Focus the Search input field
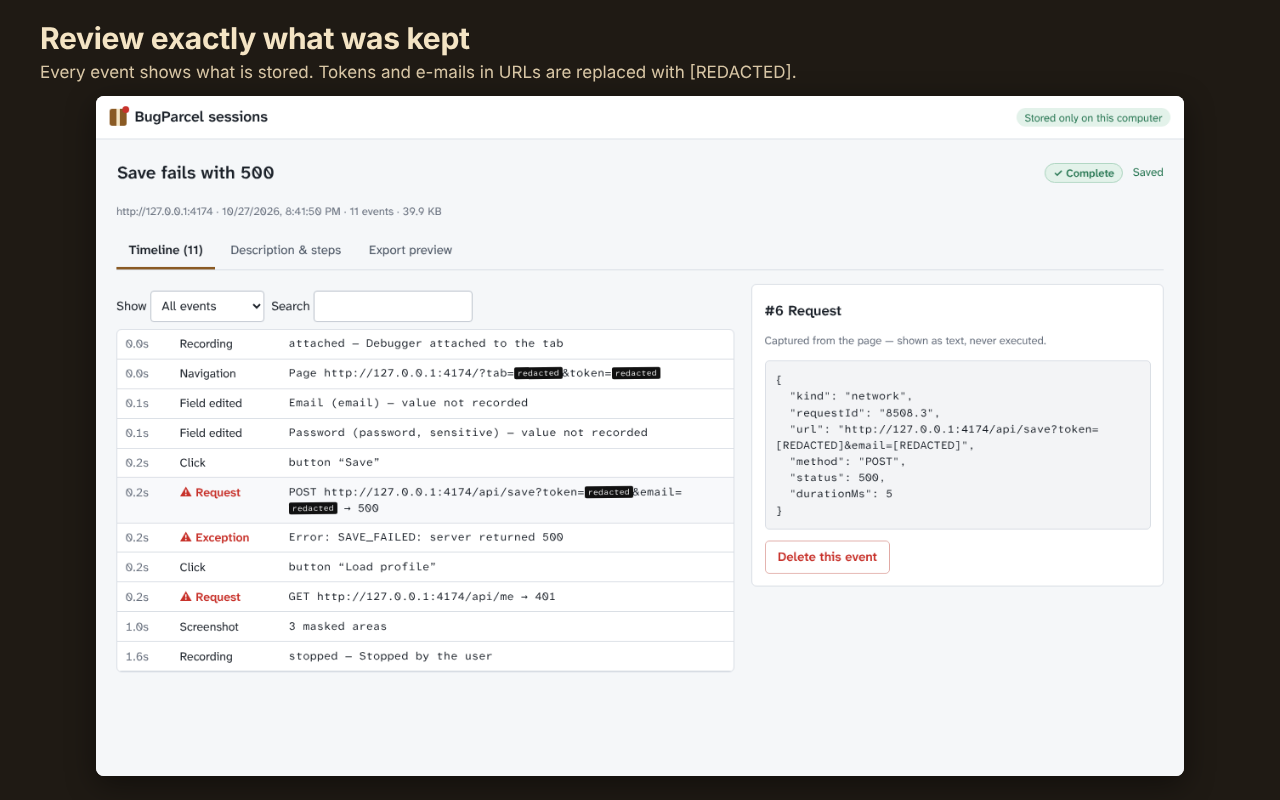This screenshot has width=1280, height=800. (393, 306)
